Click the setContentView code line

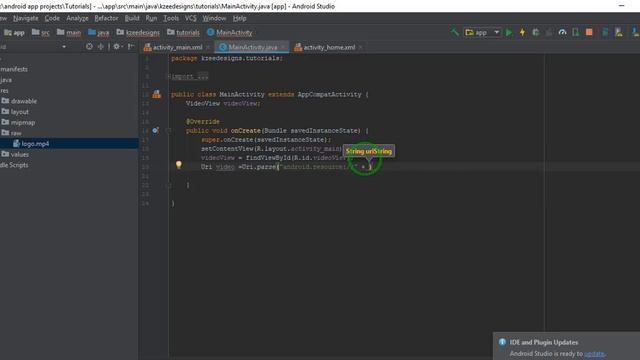[x=271, y=149]
